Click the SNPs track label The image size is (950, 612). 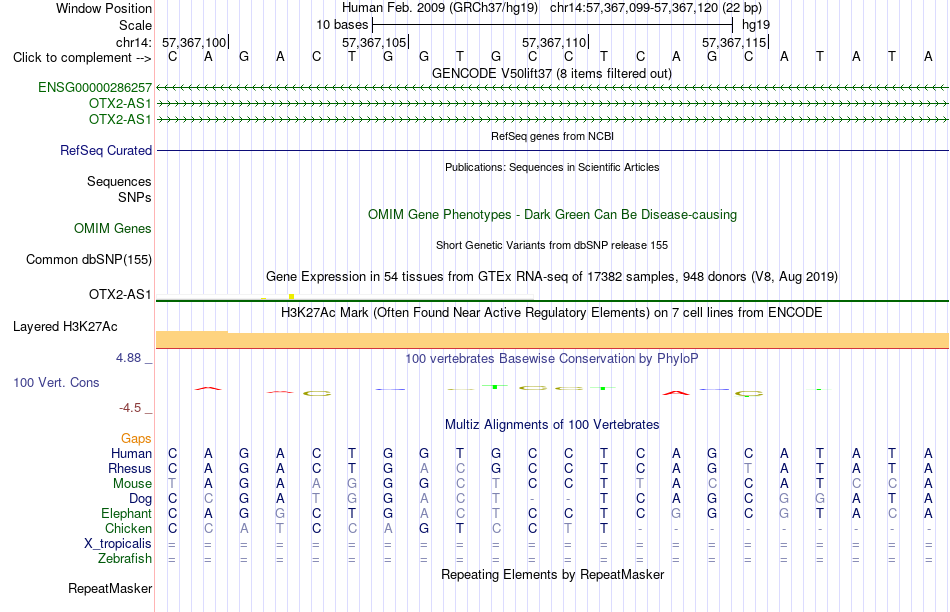135,198
